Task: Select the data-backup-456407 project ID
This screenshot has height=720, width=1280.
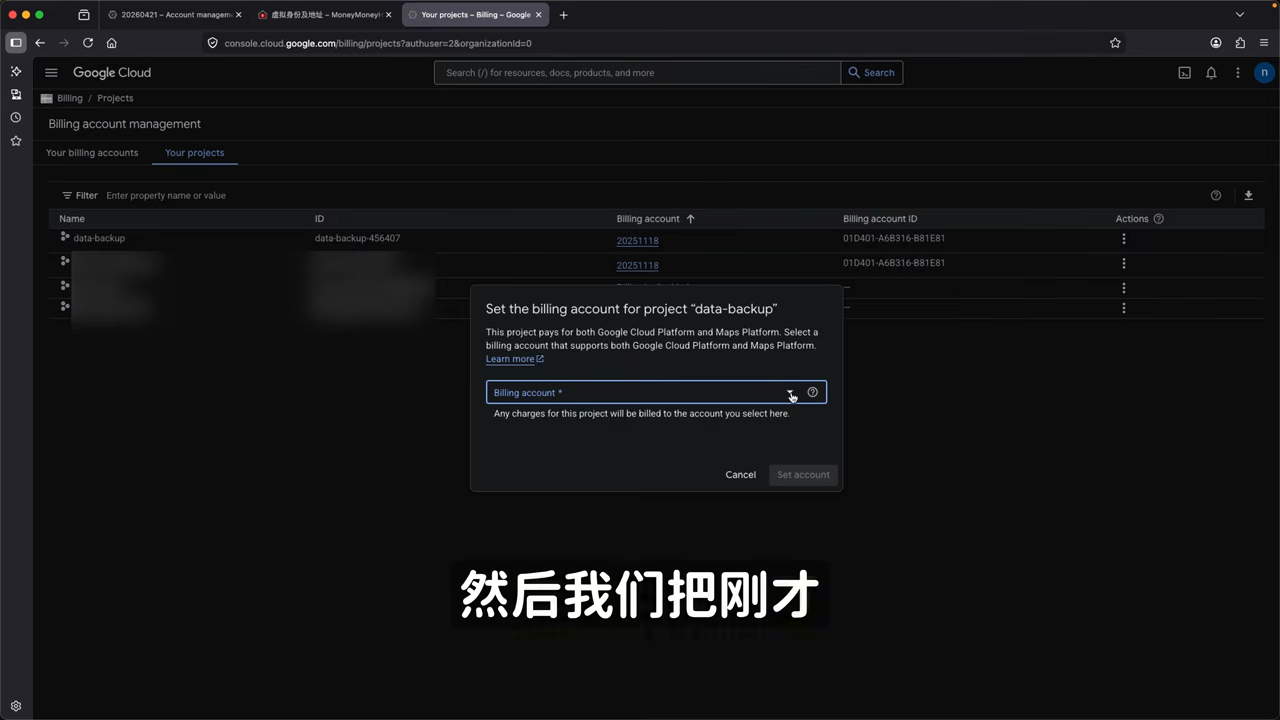Action: pos(358,238)
